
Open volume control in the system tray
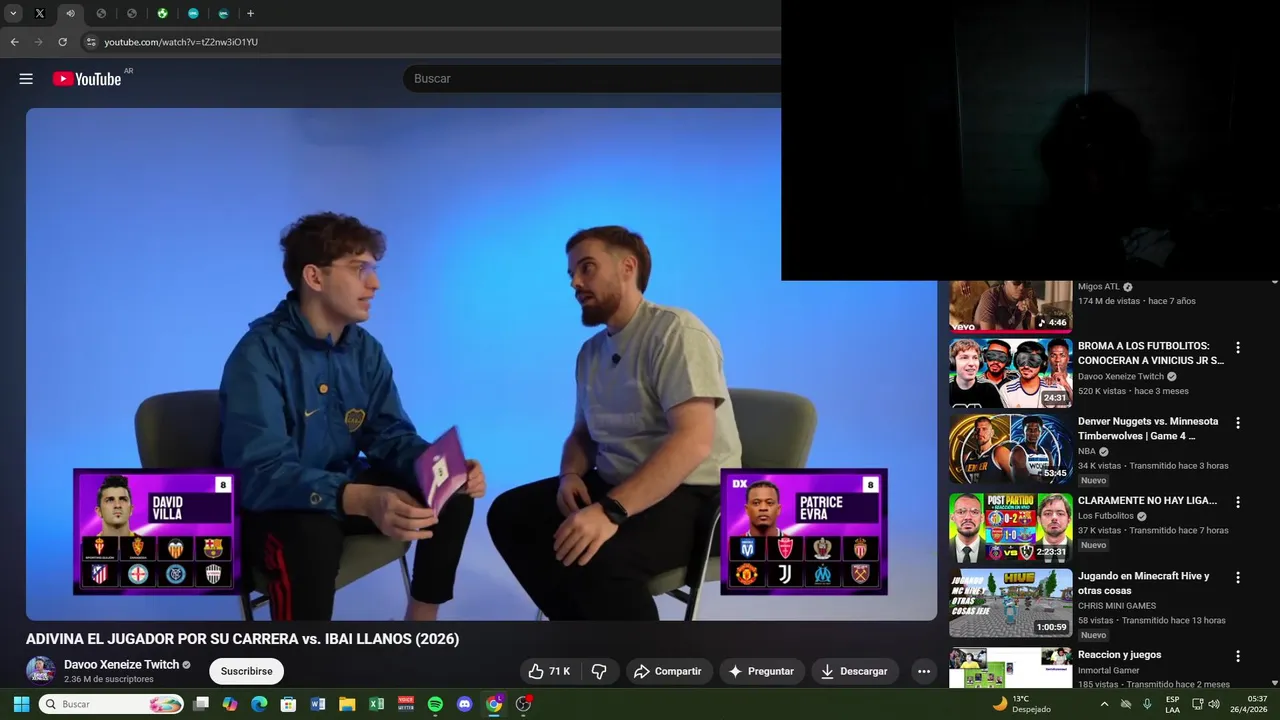click(x=1214, y=704)
